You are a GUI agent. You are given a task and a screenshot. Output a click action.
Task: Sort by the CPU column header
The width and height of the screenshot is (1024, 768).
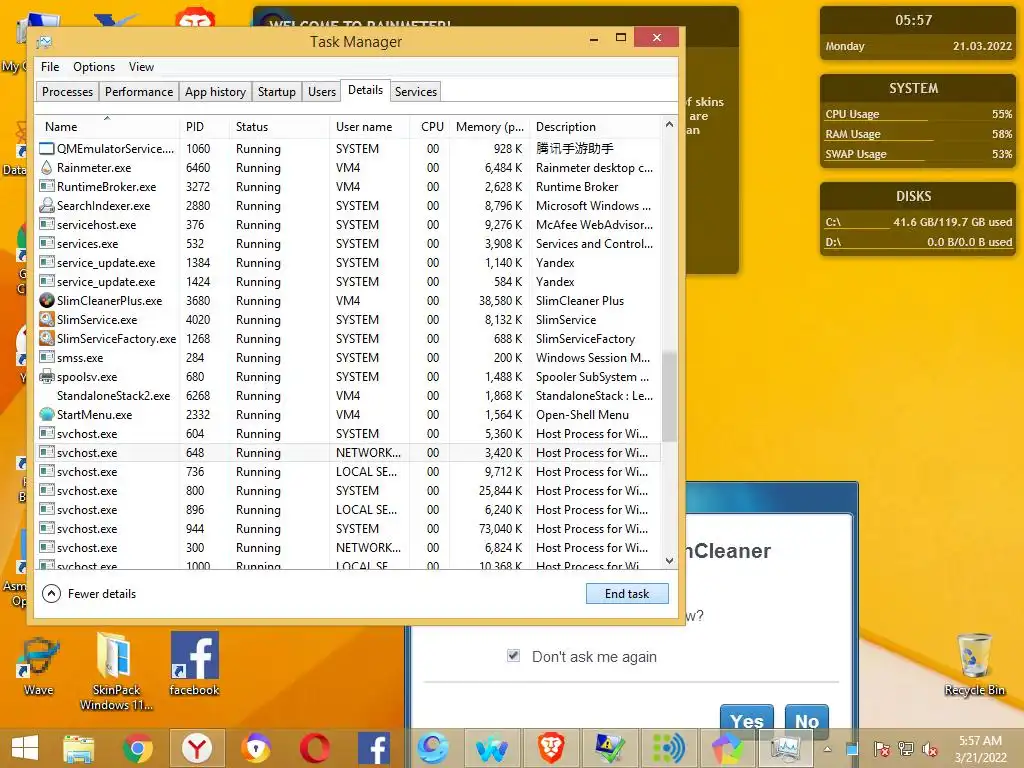(x=431, y=127)
